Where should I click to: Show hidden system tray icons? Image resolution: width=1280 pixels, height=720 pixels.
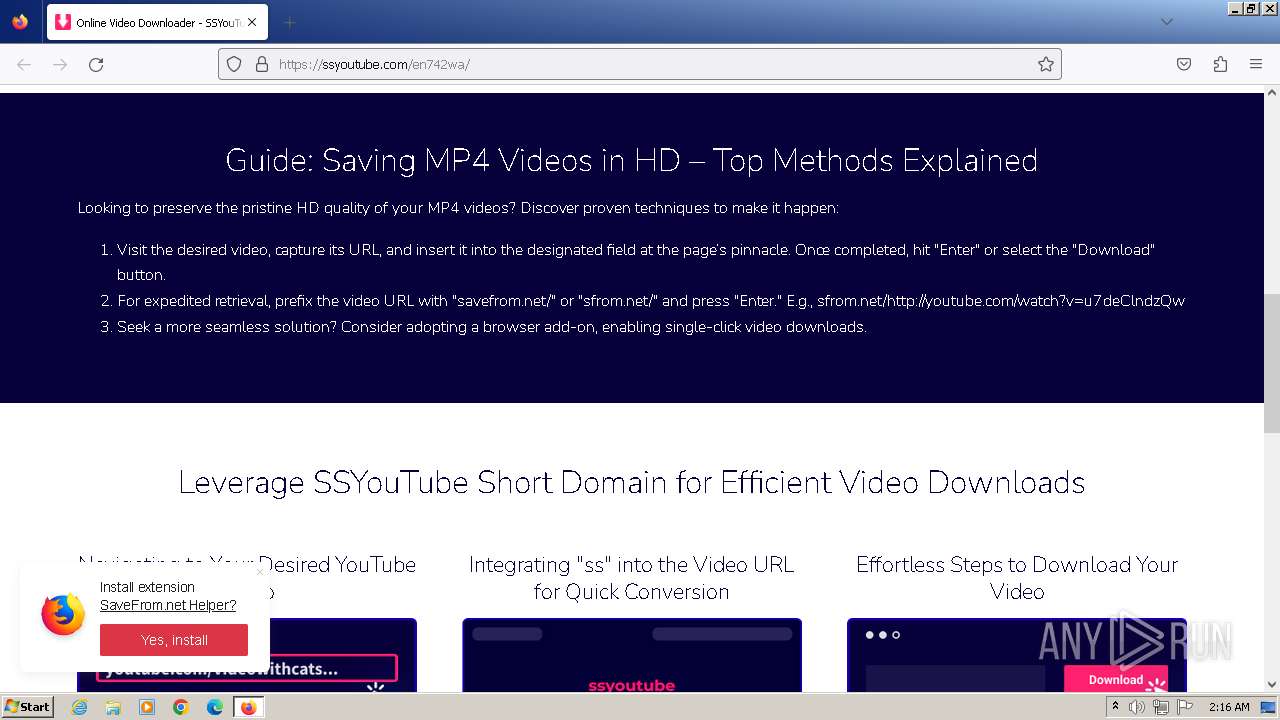pos(1115,707)
